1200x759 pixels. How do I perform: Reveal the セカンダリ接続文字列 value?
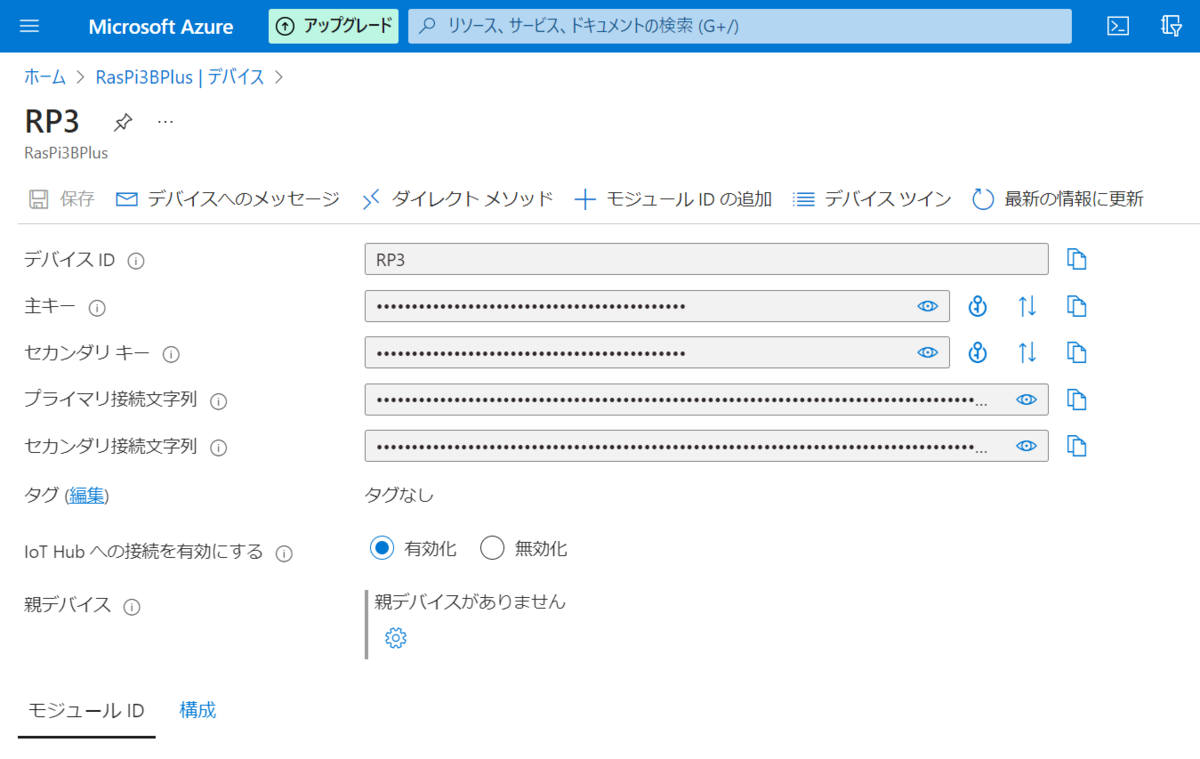(x=1026, y=445)
